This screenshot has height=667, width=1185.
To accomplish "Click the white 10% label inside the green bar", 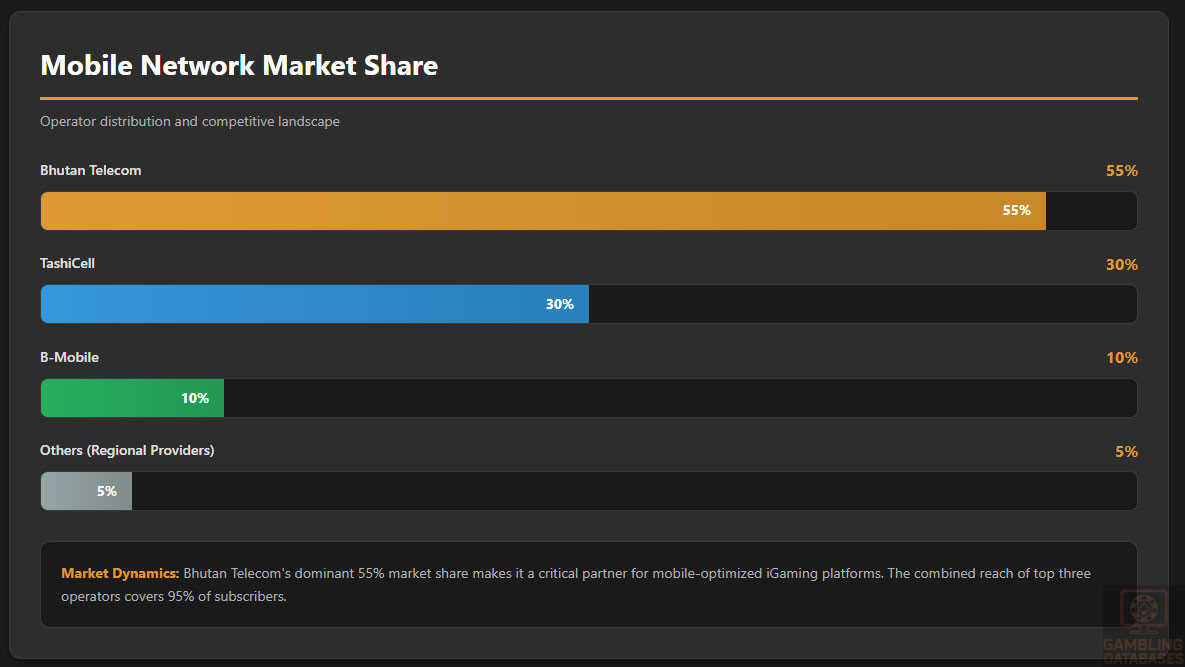I will (195, 398).
